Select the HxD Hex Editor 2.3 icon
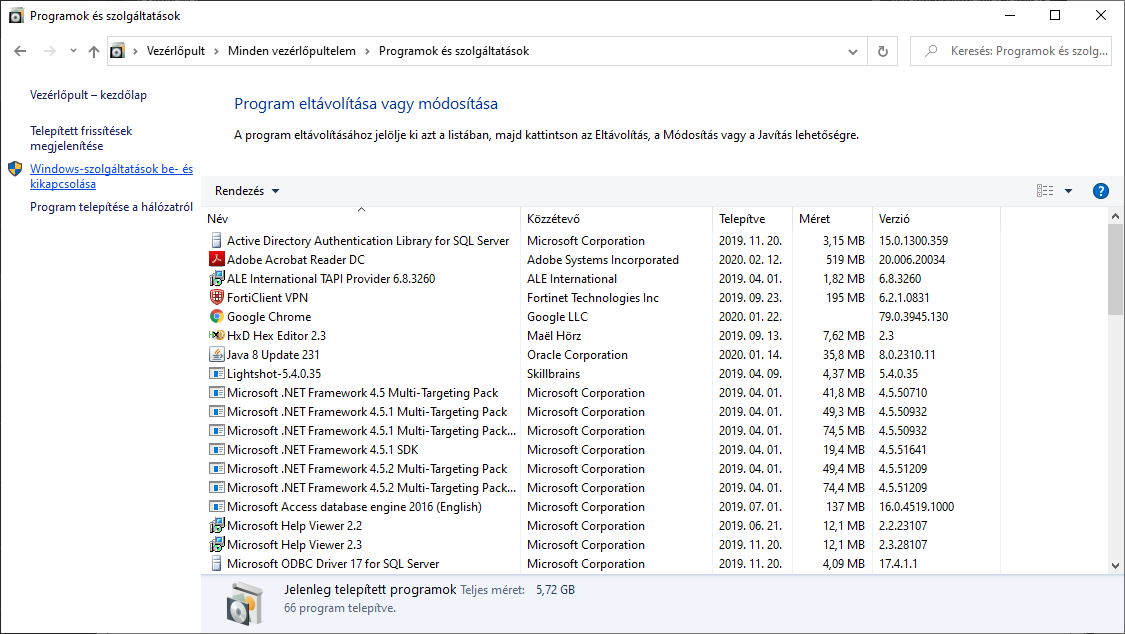1125x634 pixels. (216, 335)
